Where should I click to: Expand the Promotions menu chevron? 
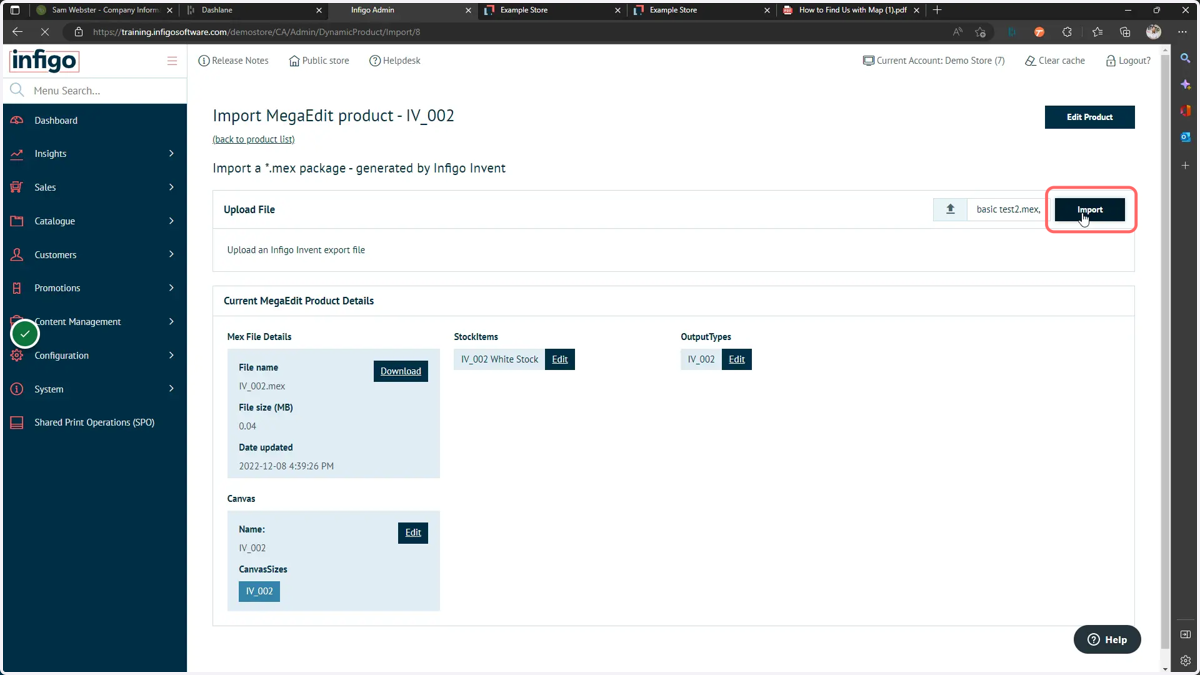[171, 288]
